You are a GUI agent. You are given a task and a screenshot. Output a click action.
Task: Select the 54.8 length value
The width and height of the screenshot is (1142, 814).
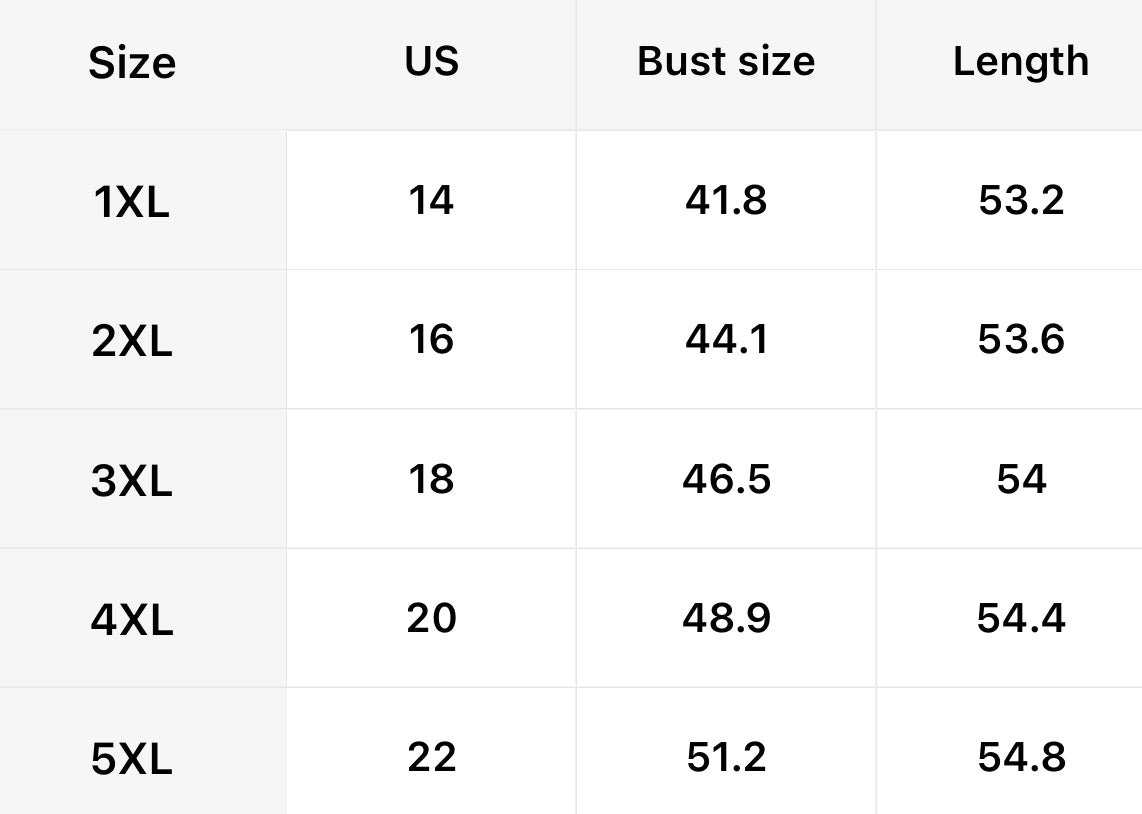click(1021, 757)
